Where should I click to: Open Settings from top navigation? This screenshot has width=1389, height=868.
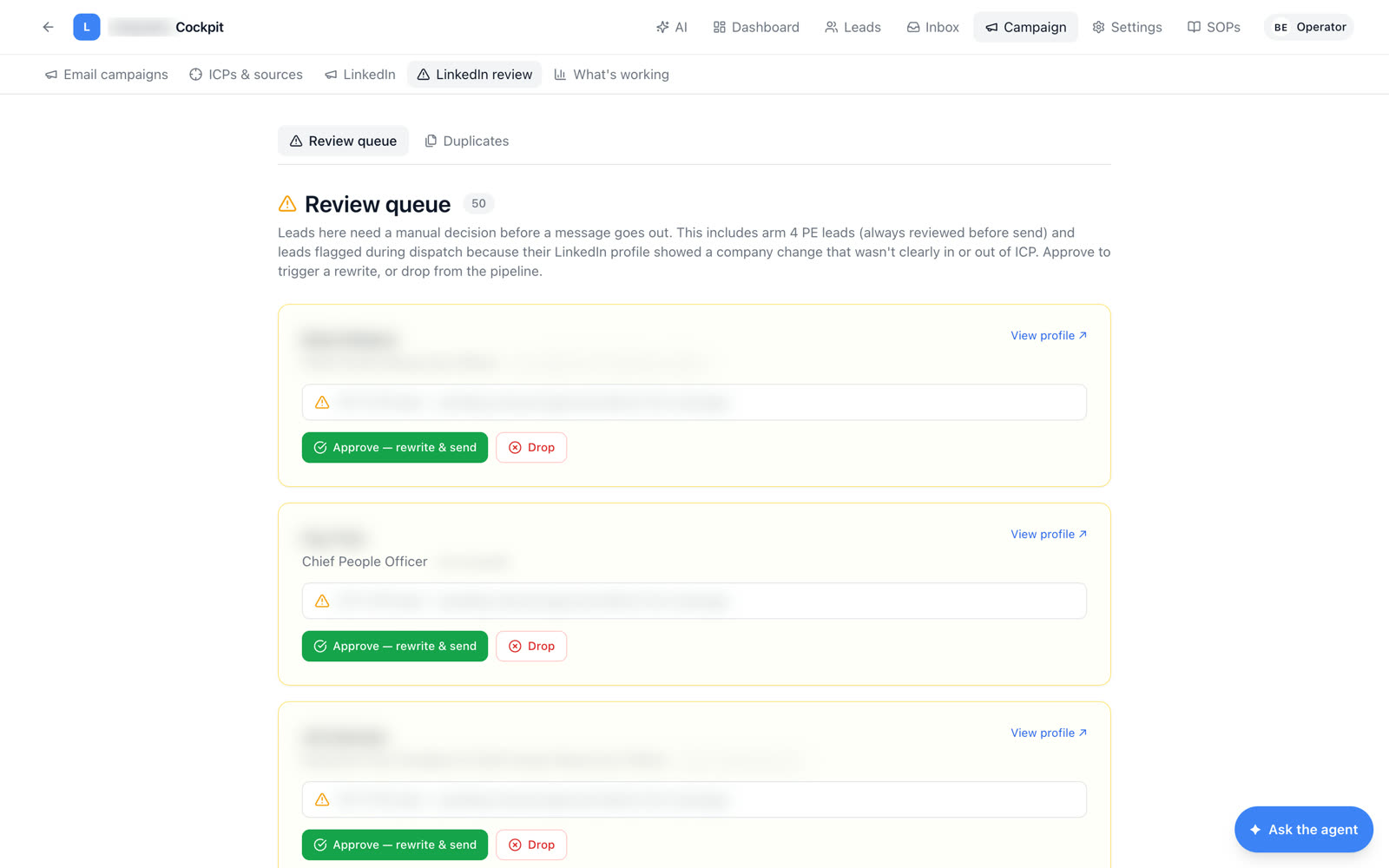[1127, 27]
